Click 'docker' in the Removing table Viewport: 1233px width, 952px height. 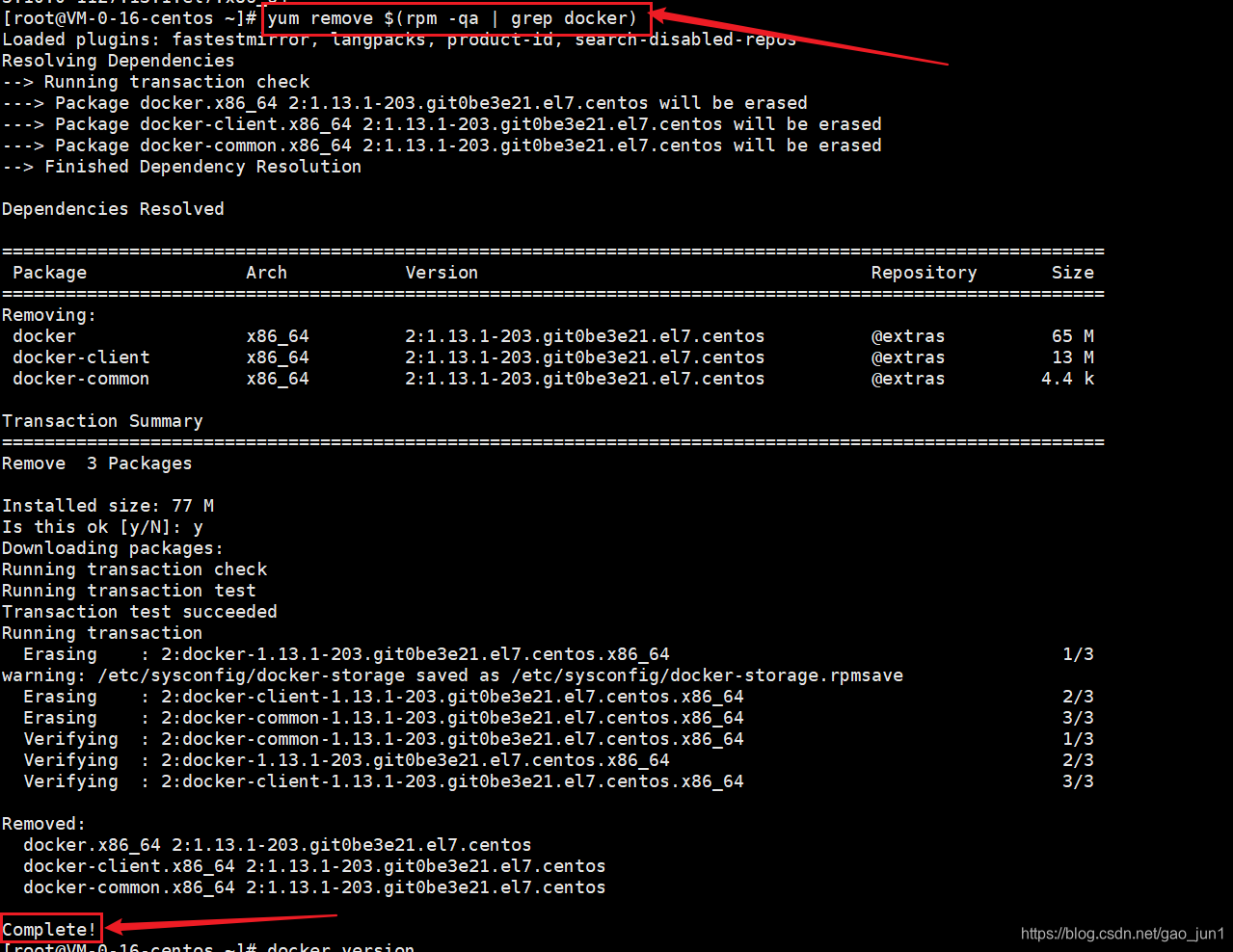point(44,336)
